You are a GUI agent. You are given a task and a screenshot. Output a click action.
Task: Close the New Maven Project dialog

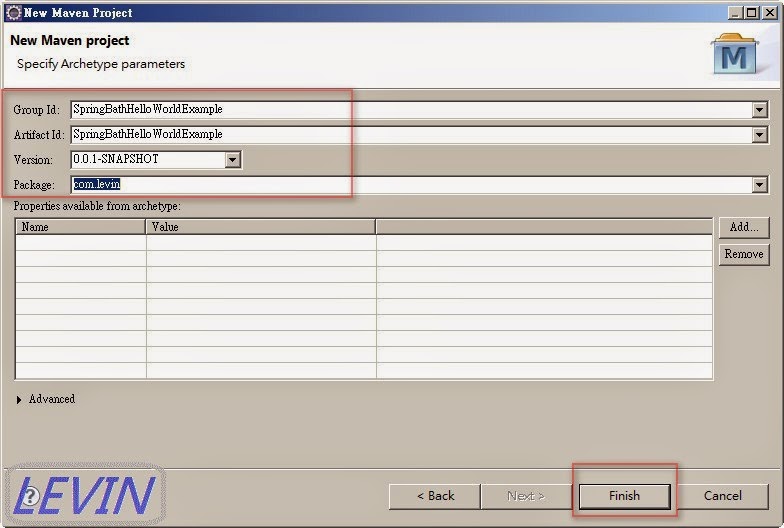click(770, 13)
